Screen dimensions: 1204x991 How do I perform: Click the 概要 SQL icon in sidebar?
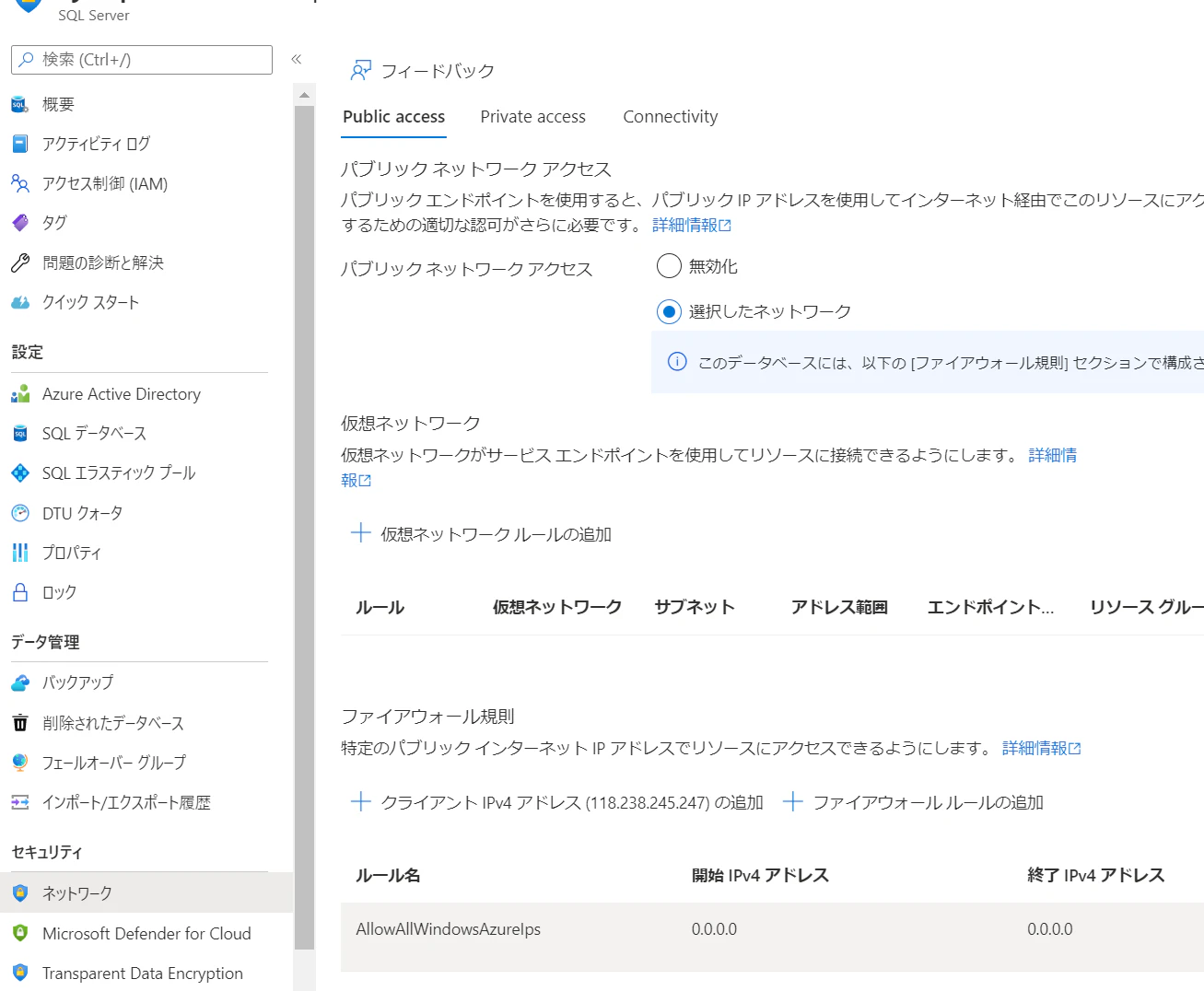pos(19,104)
